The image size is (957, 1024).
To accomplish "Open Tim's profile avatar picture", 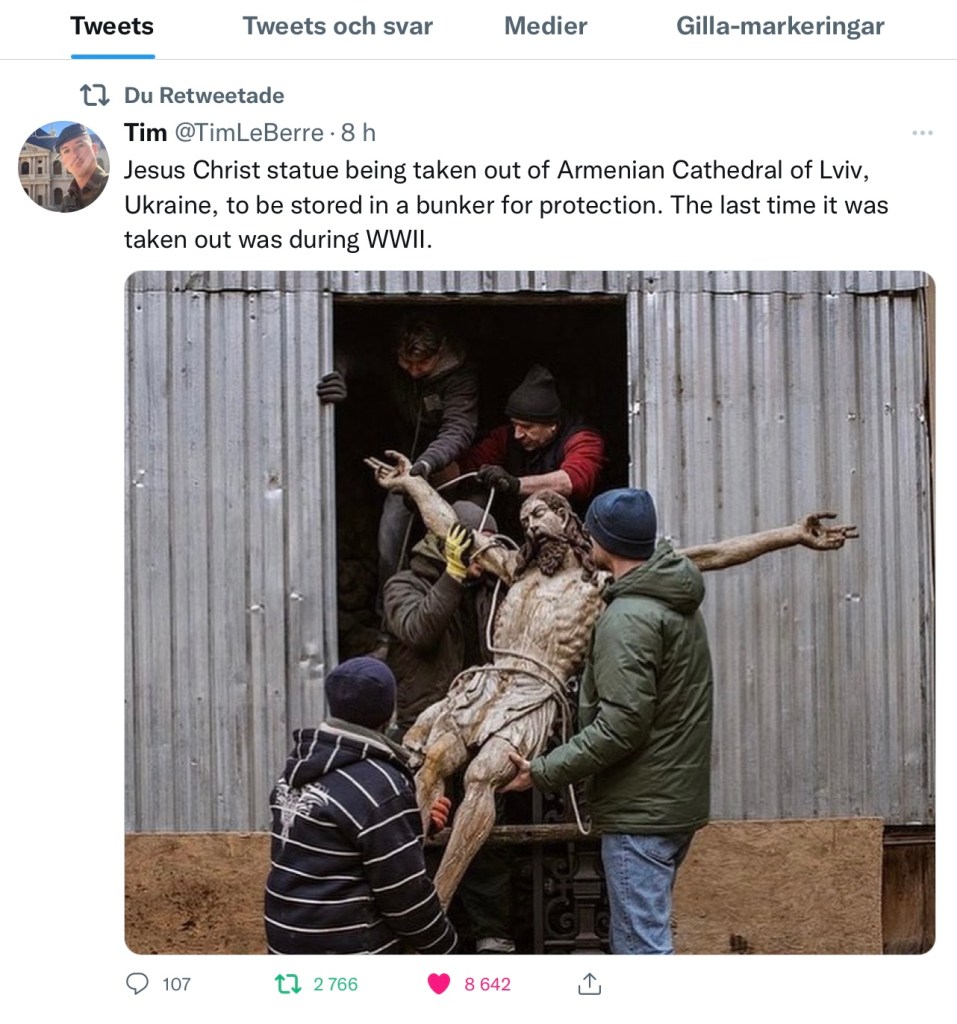I will tap(63, 166).
